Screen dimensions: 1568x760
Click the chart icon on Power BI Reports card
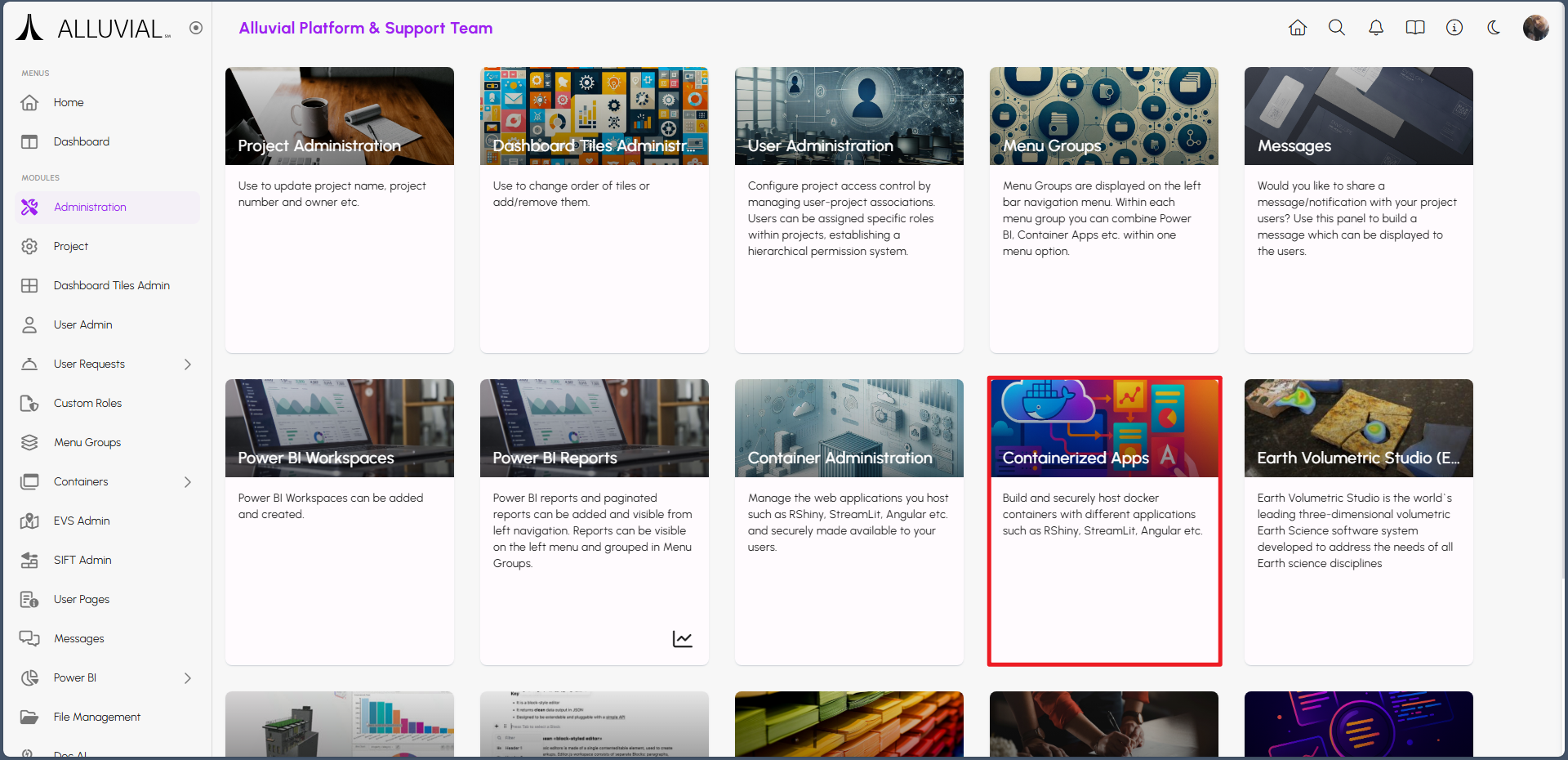click(x=682, y=639)
